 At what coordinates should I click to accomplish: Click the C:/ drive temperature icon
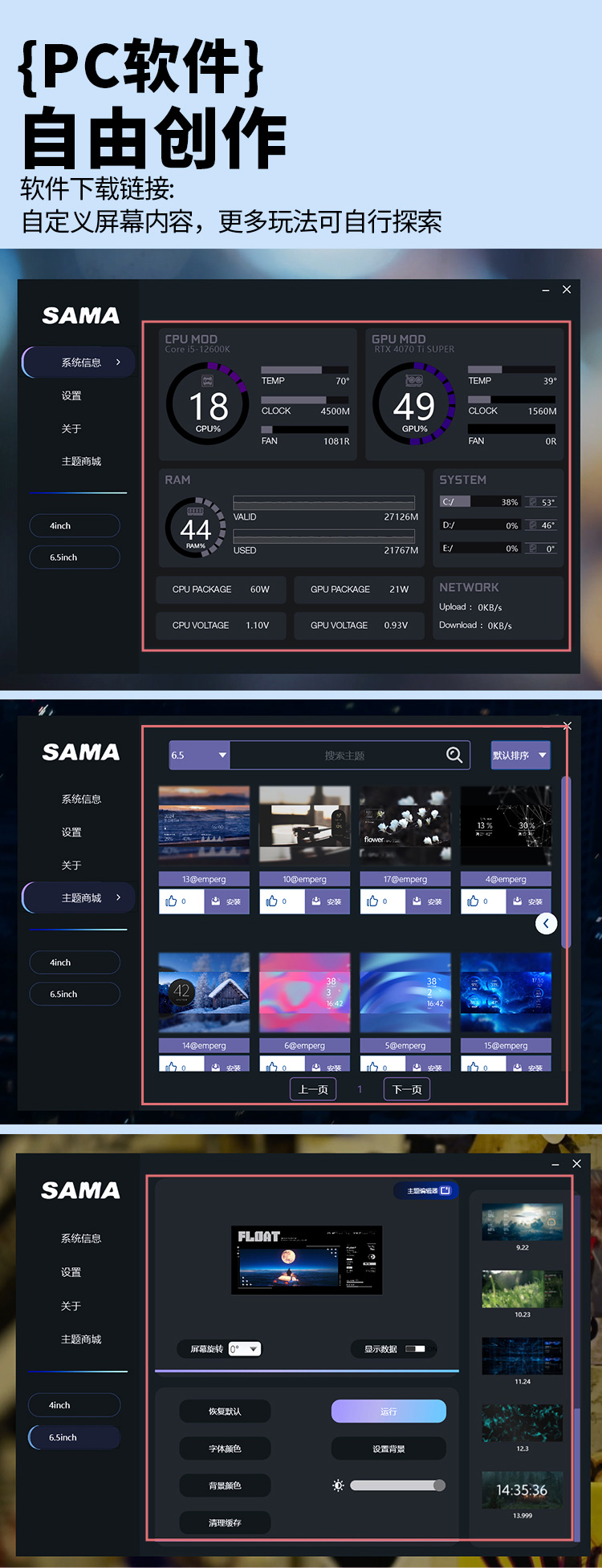coord(533,502)
